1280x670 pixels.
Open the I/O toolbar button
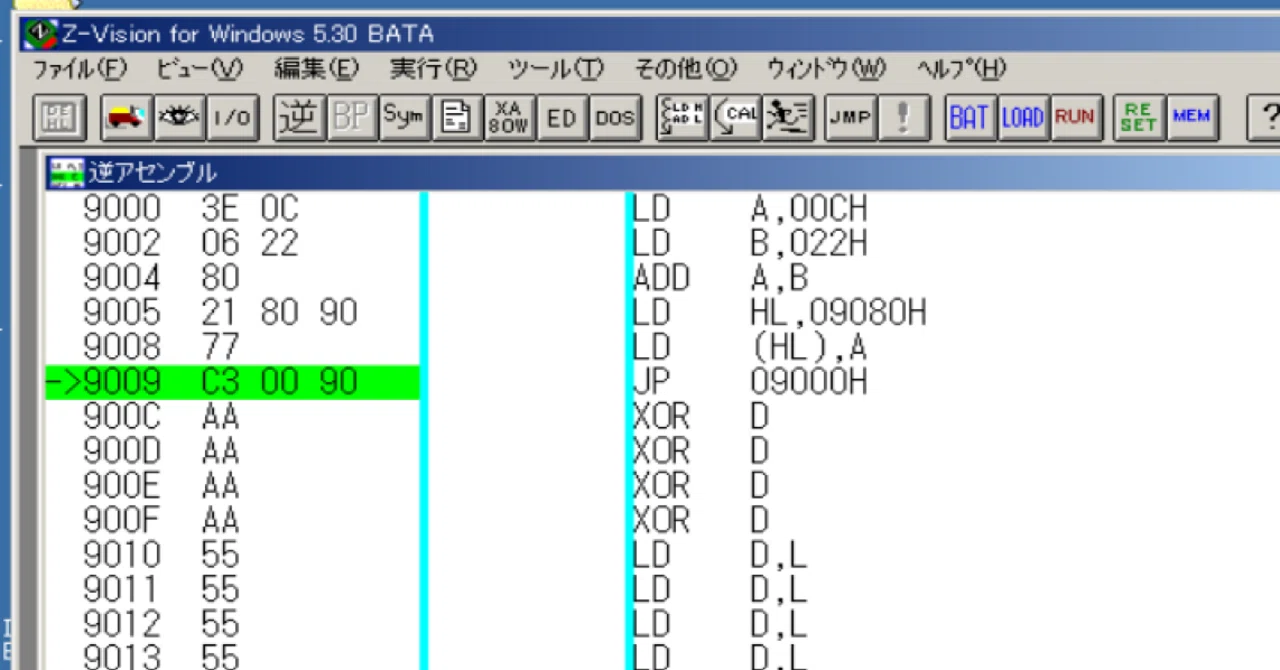click(232, 118)
